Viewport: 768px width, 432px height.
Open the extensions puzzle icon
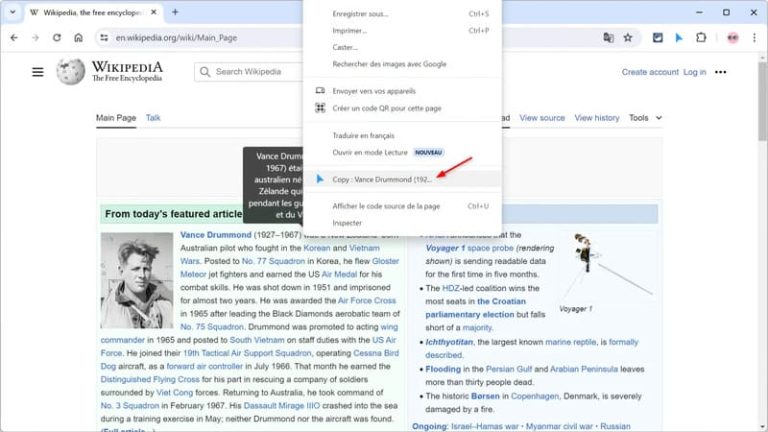pos(701,37)
